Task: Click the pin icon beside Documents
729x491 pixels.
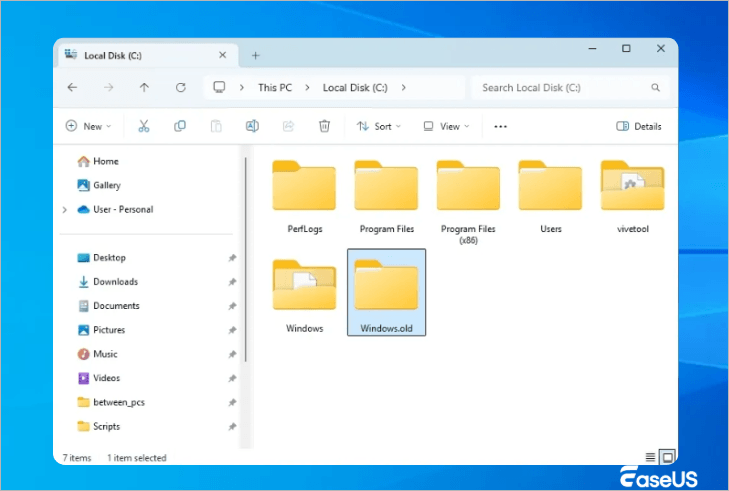Action: point(232,306)
